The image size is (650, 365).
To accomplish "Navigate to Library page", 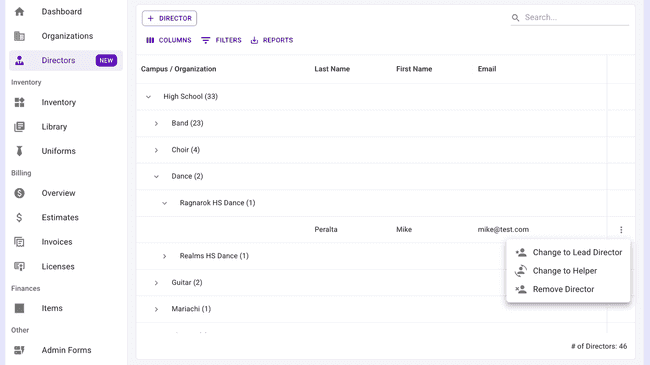I will (66, 127).
